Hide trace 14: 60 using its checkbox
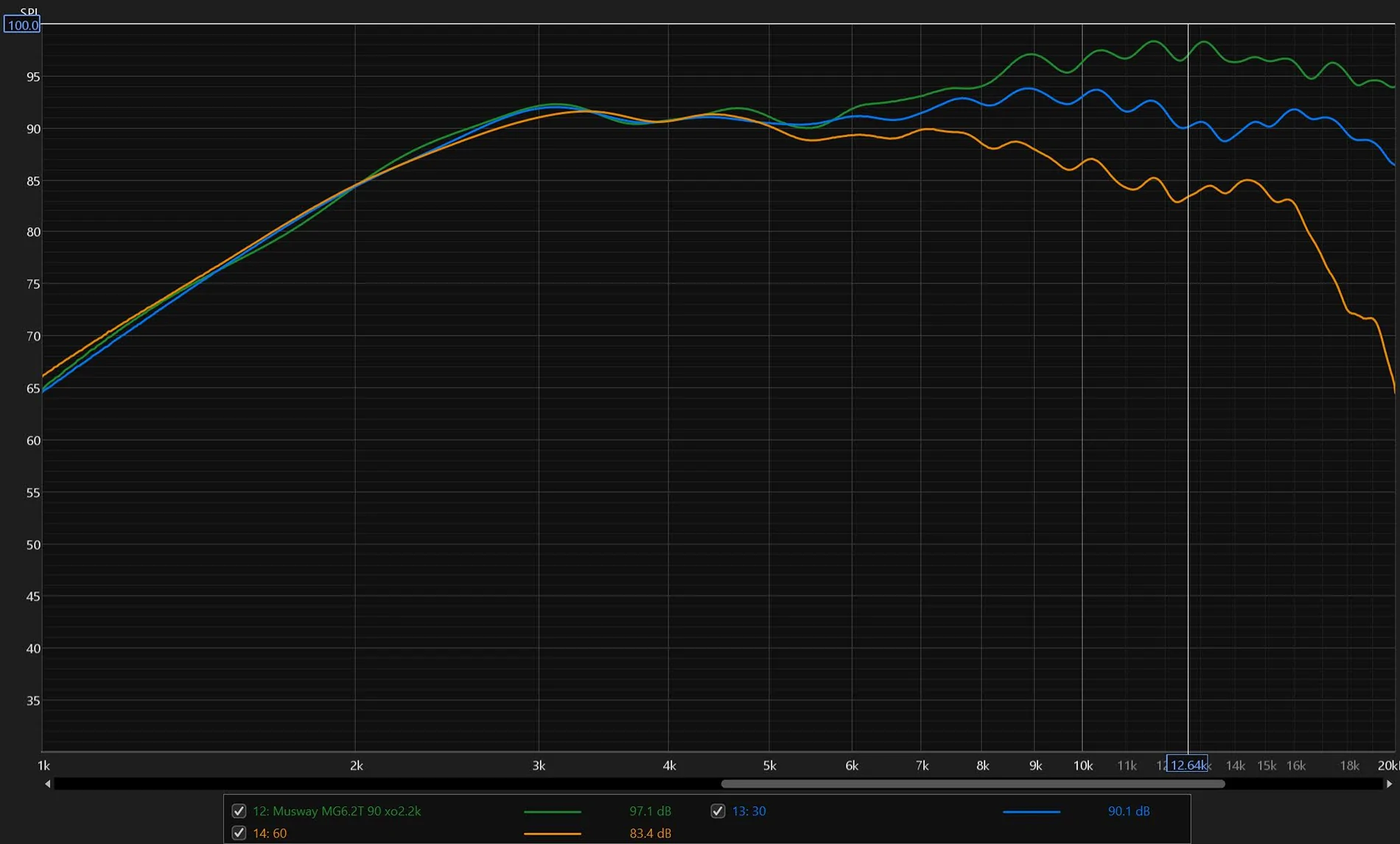Screen dimensions: 1400x844 (239, 833)
